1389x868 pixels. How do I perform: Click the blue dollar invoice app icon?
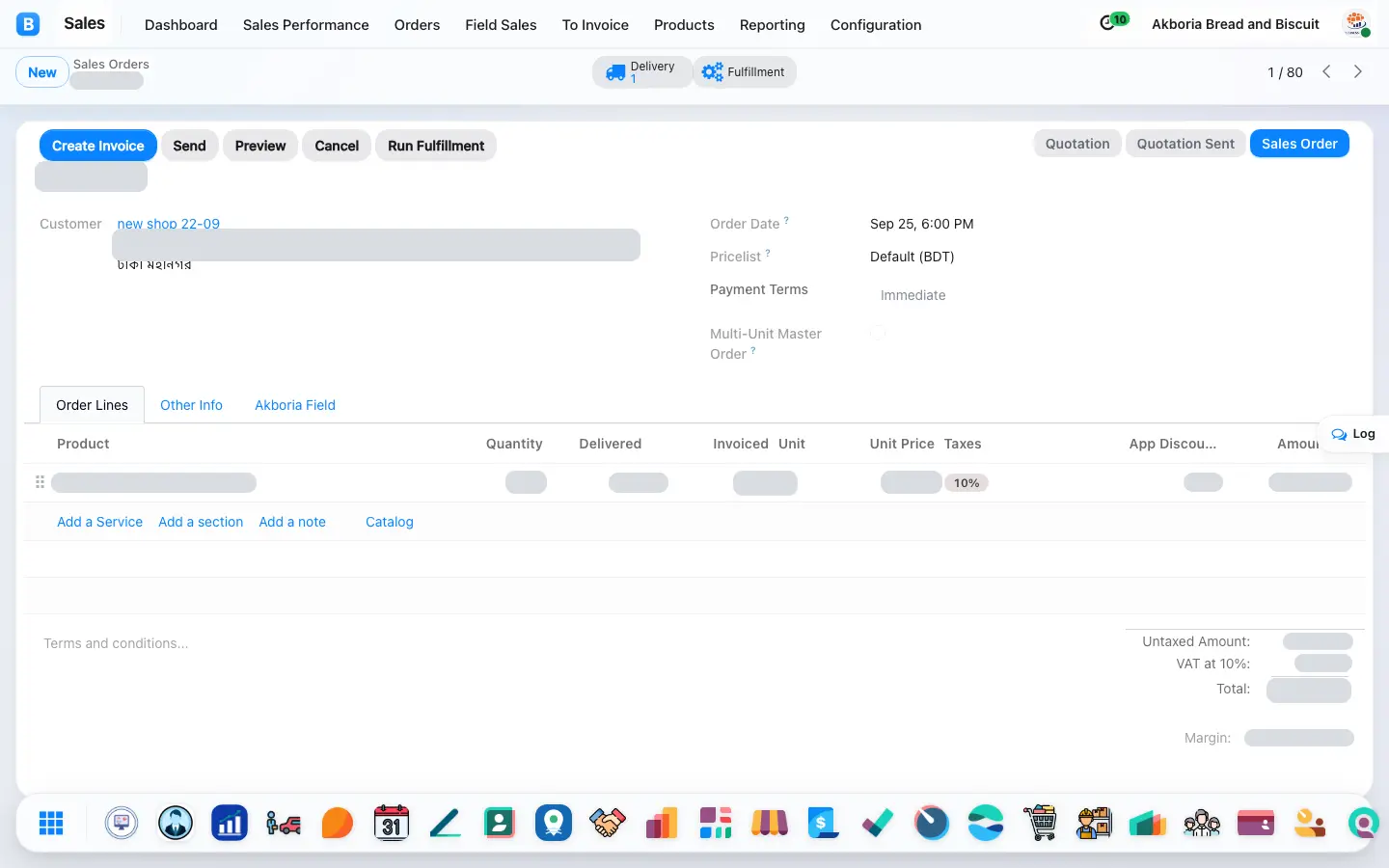click(x=824, y=823)
